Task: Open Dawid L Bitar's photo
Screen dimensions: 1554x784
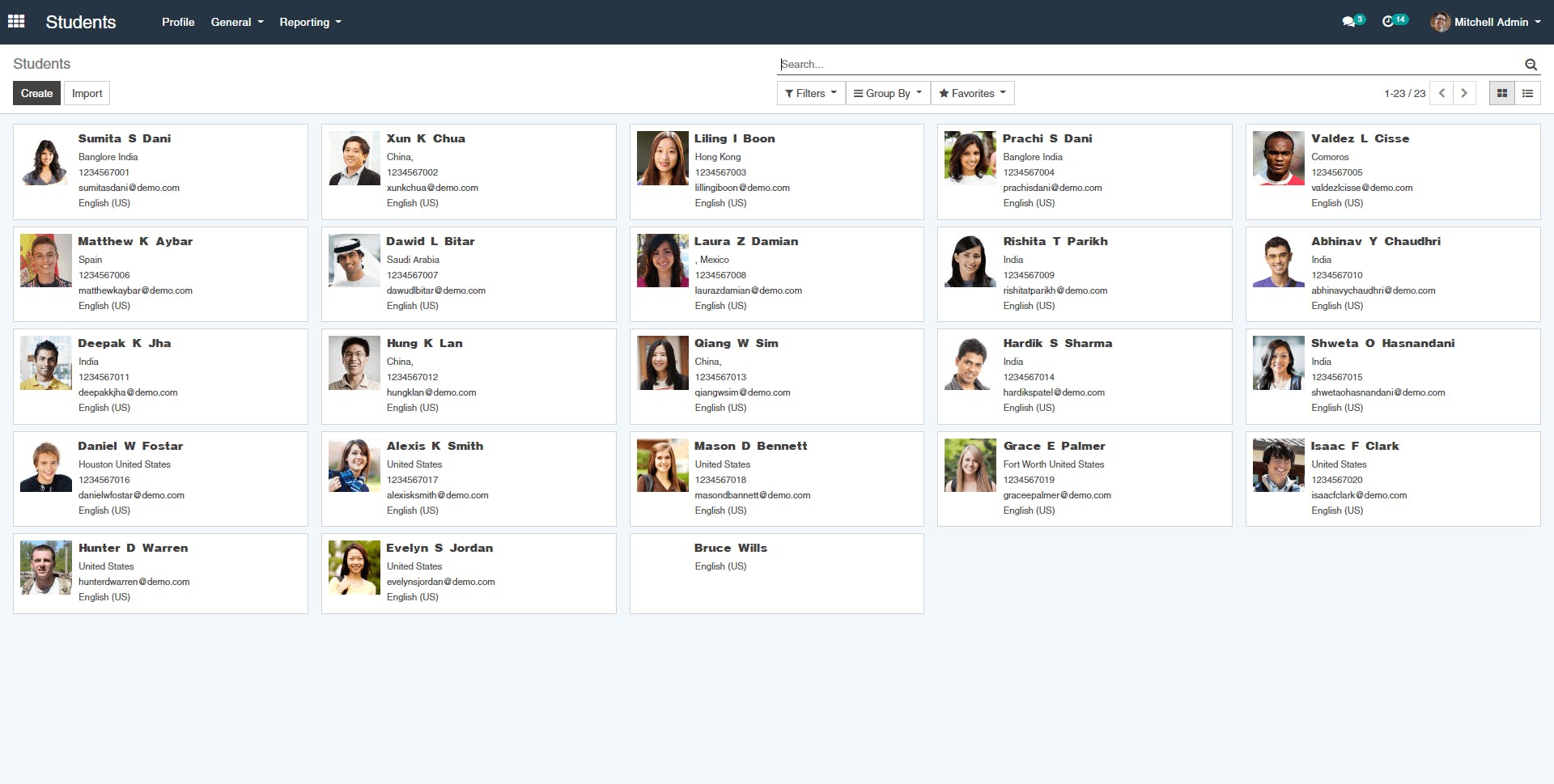Action: [x=355, y=261]
